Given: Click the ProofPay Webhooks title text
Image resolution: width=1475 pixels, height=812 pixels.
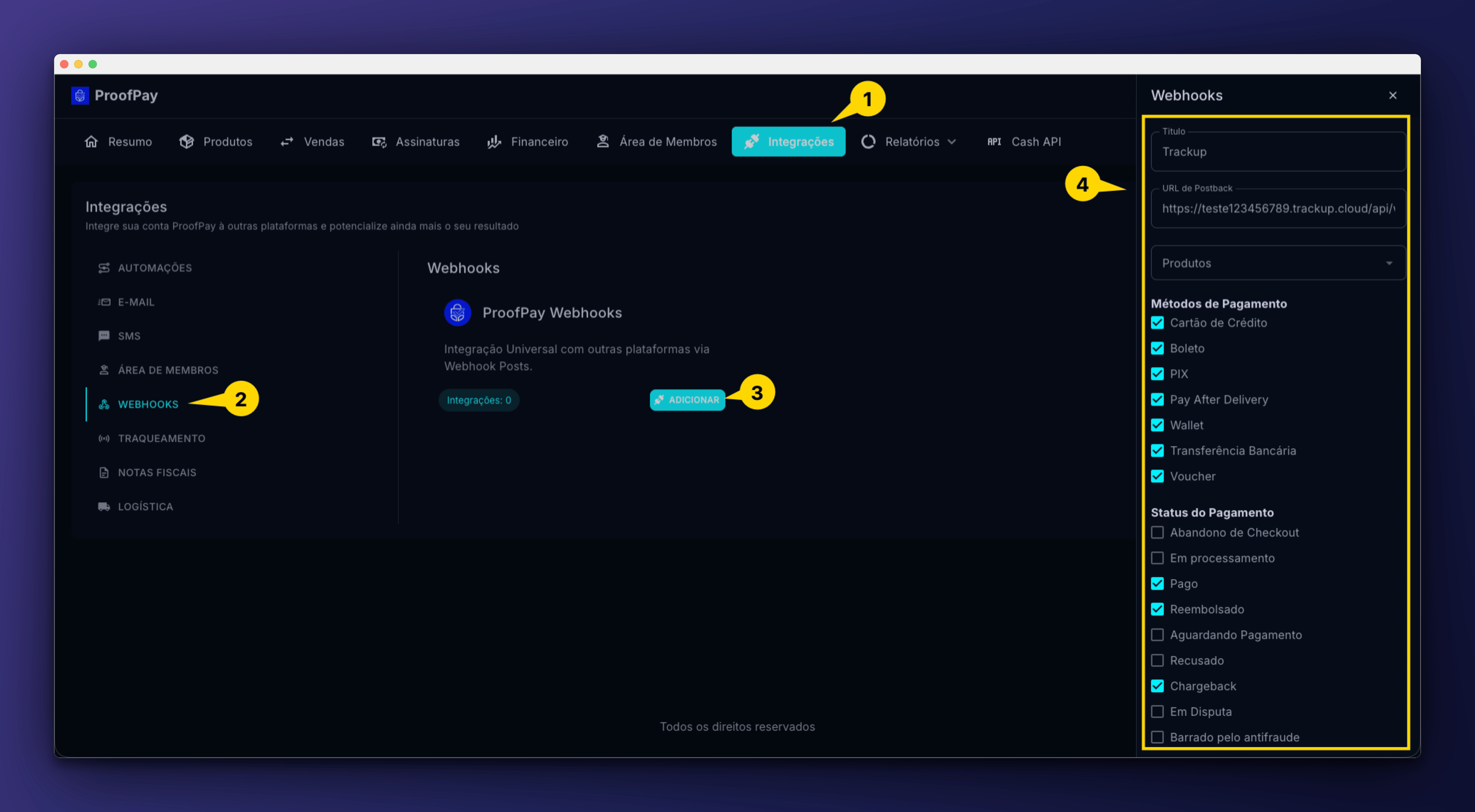Looking at the screenshot, I should click(552, 312).
